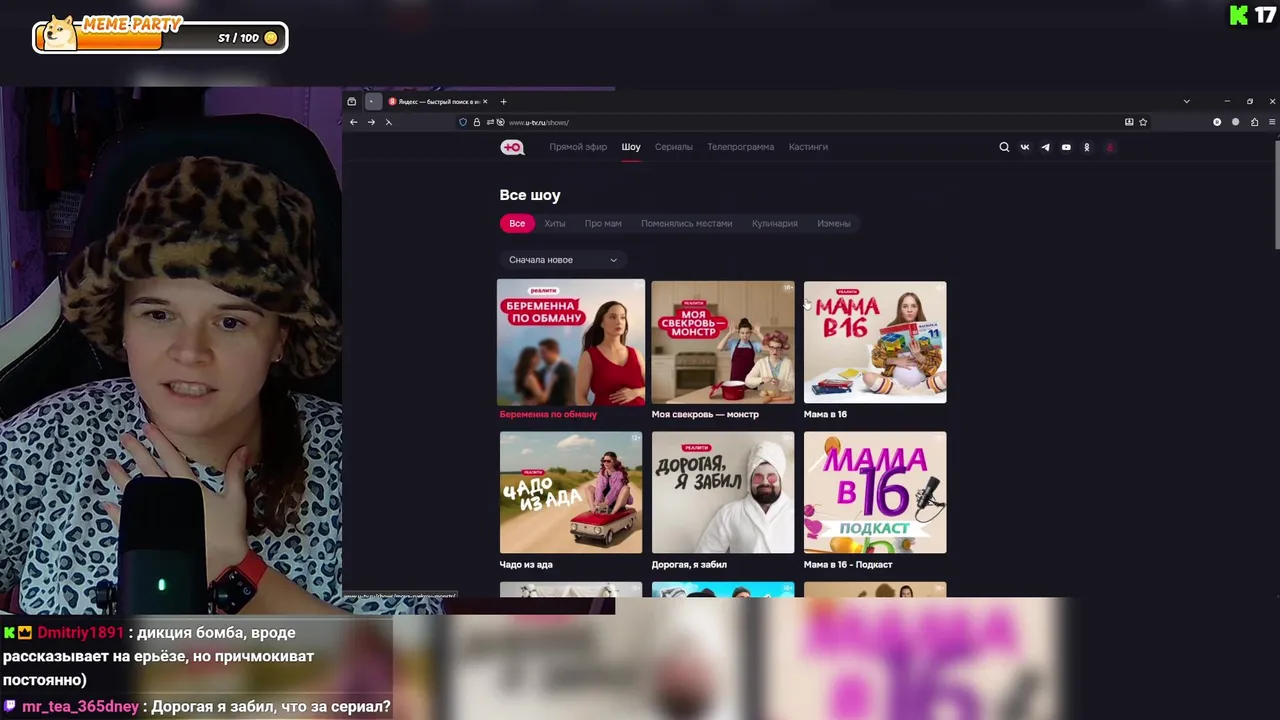
Task: Stop page loading with the X button
Action: 388,122
